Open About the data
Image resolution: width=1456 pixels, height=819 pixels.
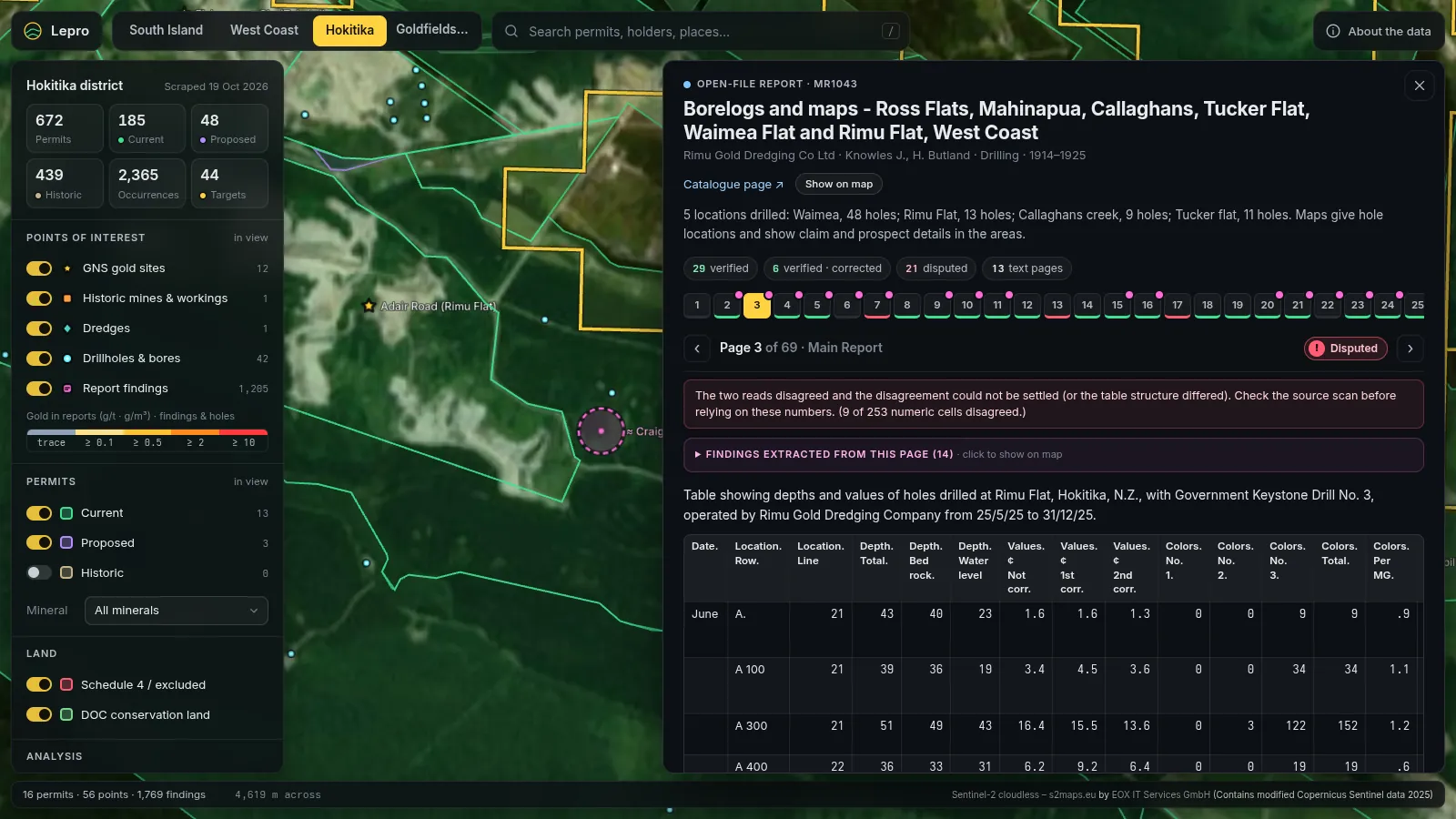[x=1380, y=31]
